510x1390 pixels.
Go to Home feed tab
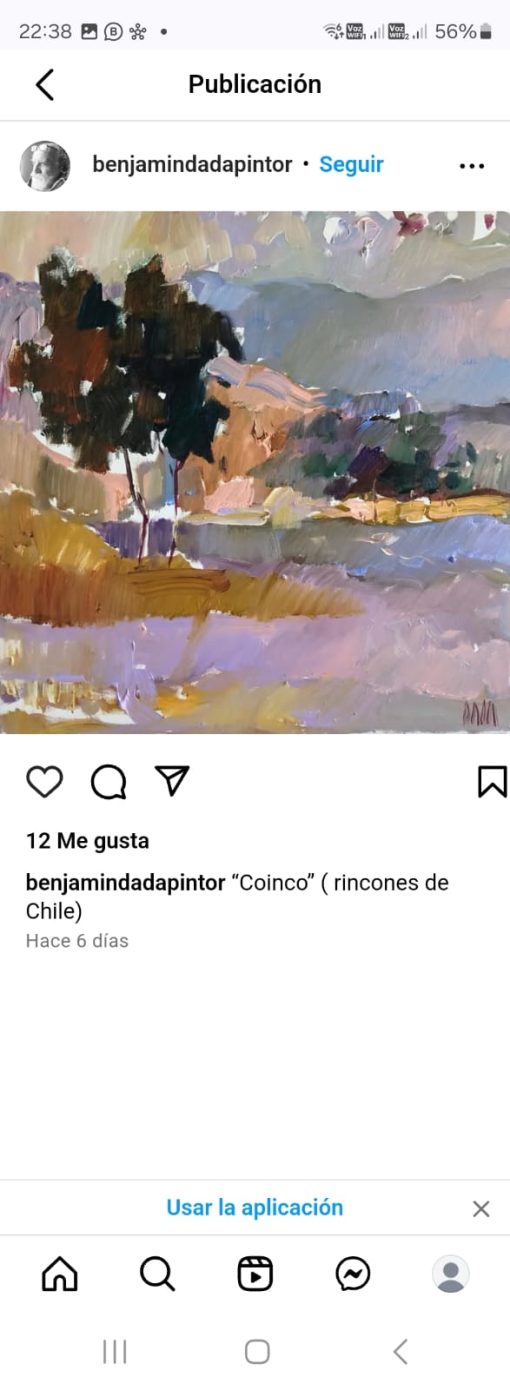(59, 1273)
